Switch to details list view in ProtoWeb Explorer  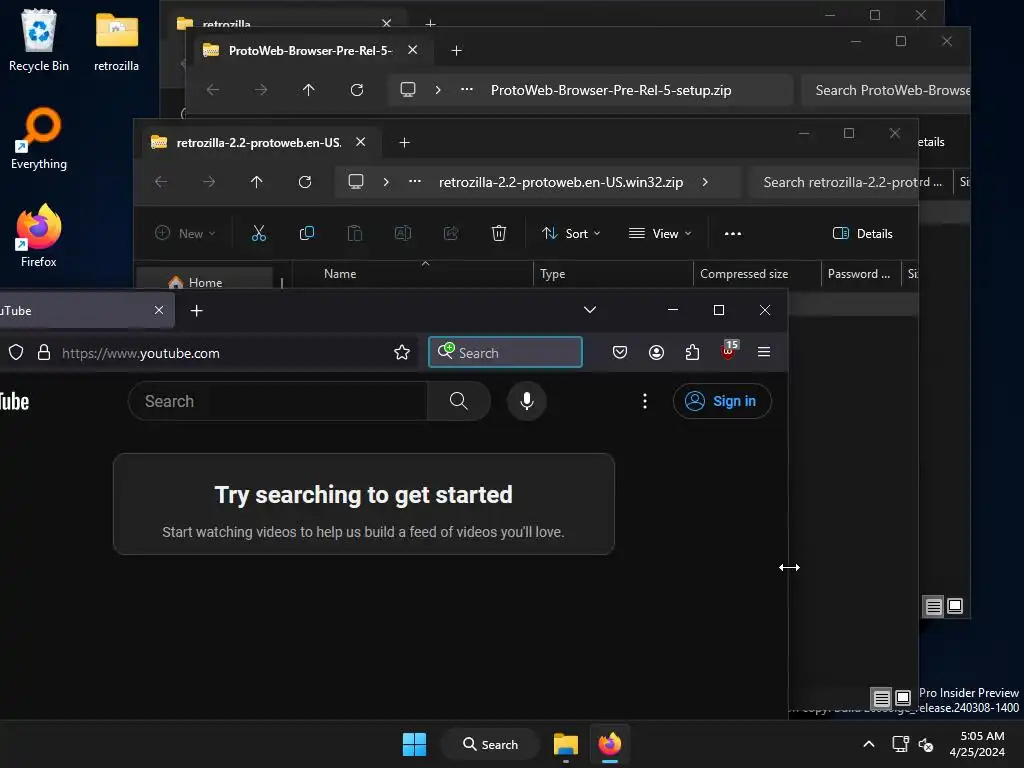(x=934, y=607)
